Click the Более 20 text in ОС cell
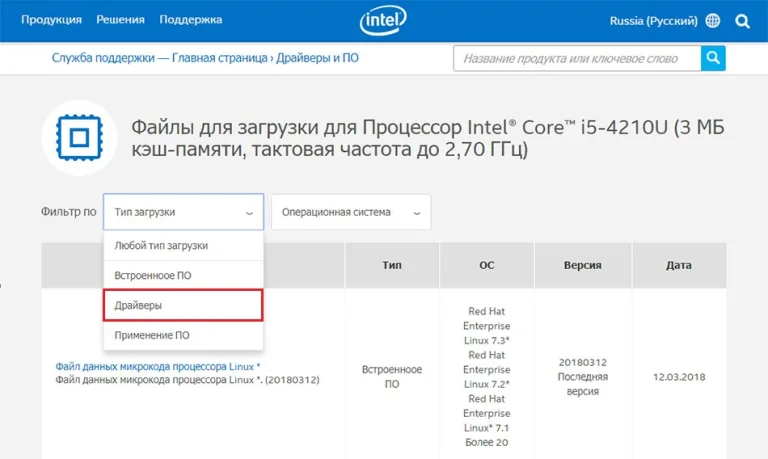 (x=486, y=442)
